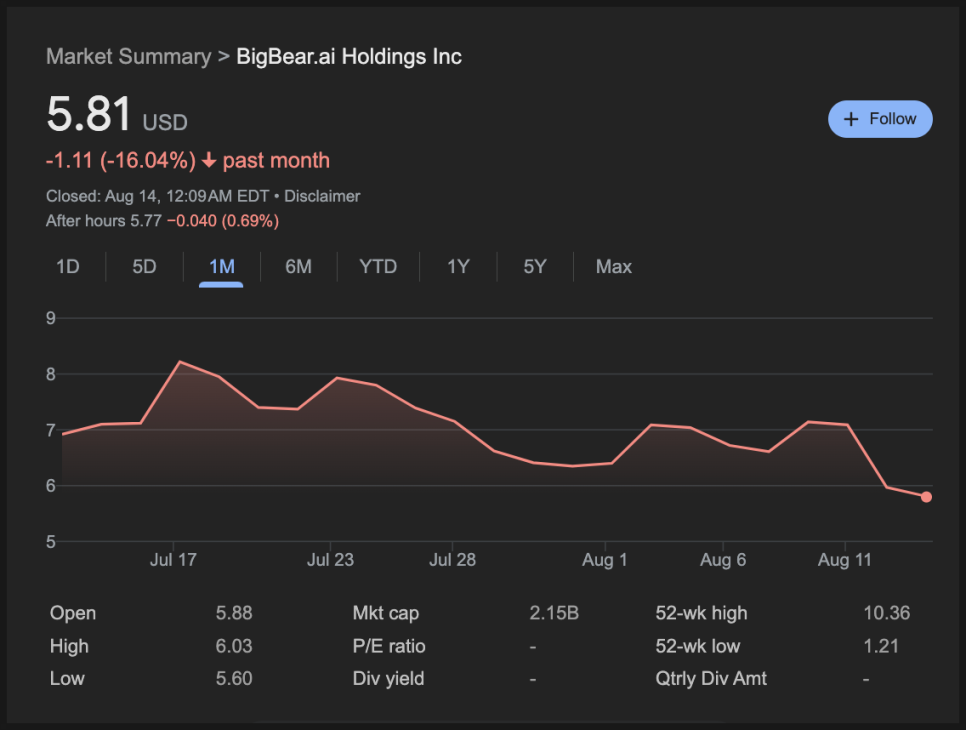Click the down arrow icon beside past month

(209, 161)
